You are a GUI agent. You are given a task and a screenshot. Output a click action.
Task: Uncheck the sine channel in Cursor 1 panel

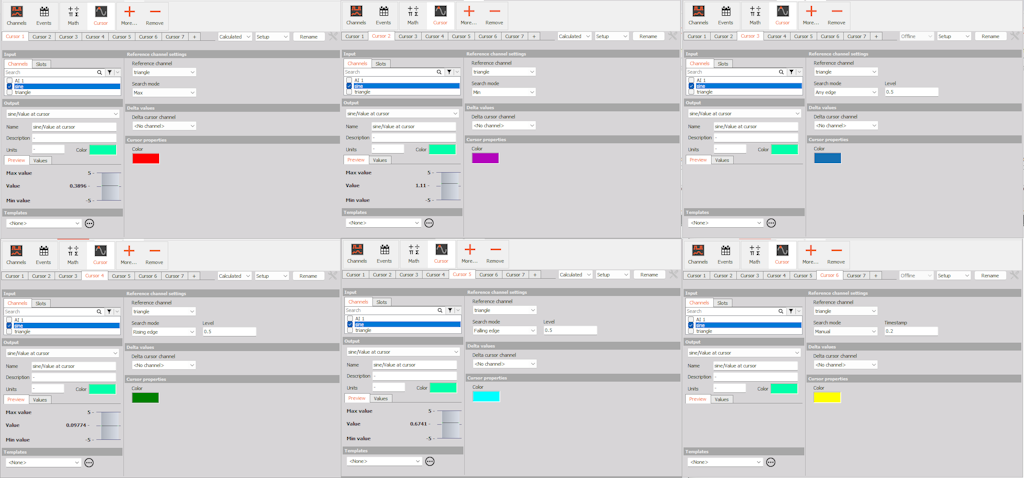pyautogui.click(x=9, y=86)
